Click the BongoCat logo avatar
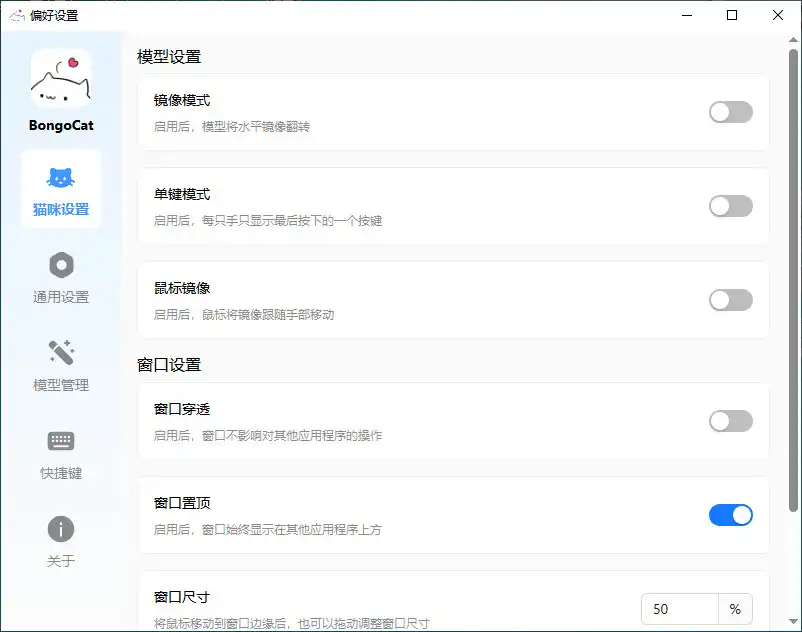This screenshot has width=802, height=632. click(x=61, y=79)
